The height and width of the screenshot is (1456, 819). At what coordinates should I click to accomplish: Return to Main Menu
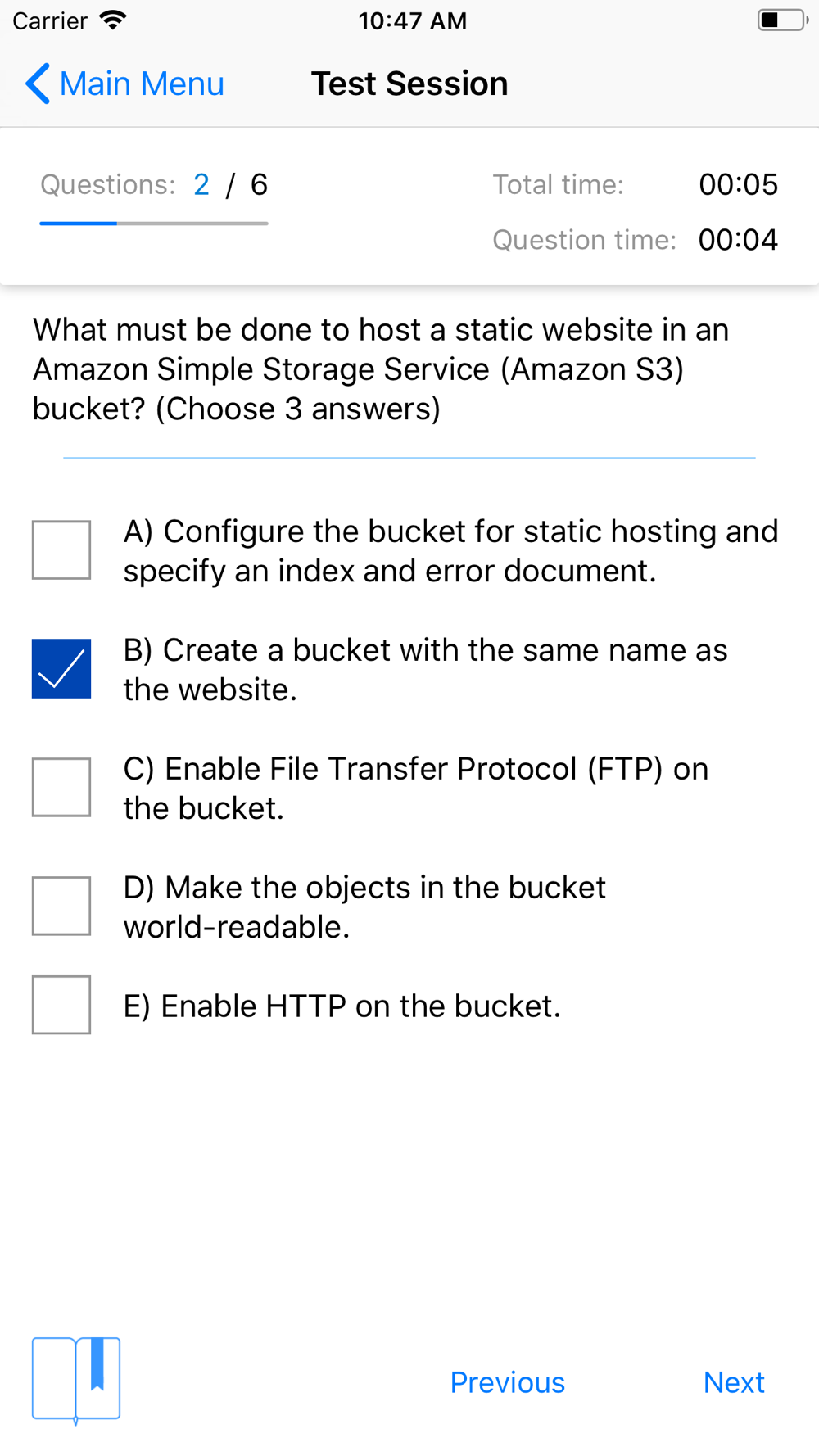142,84
